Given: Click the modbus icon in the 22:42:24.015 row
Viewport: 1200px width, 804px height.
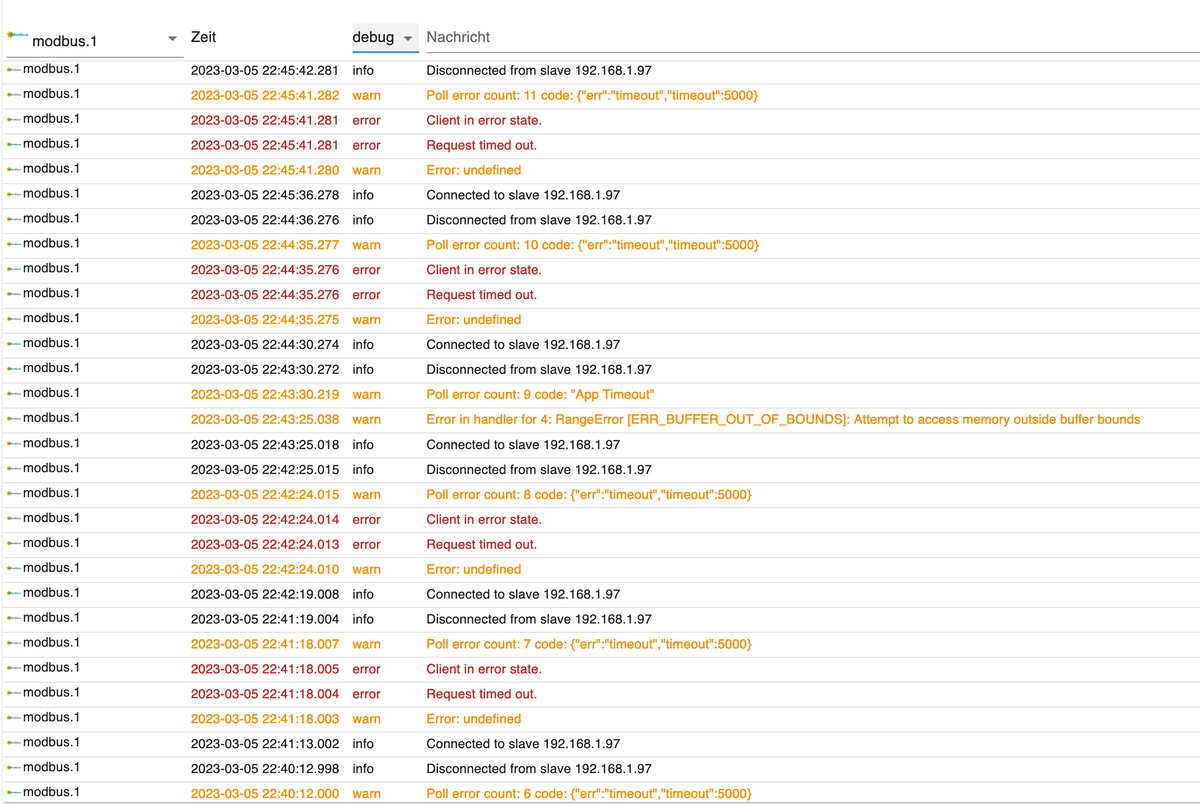Looking at the screenshot, I should coord(14,494).
